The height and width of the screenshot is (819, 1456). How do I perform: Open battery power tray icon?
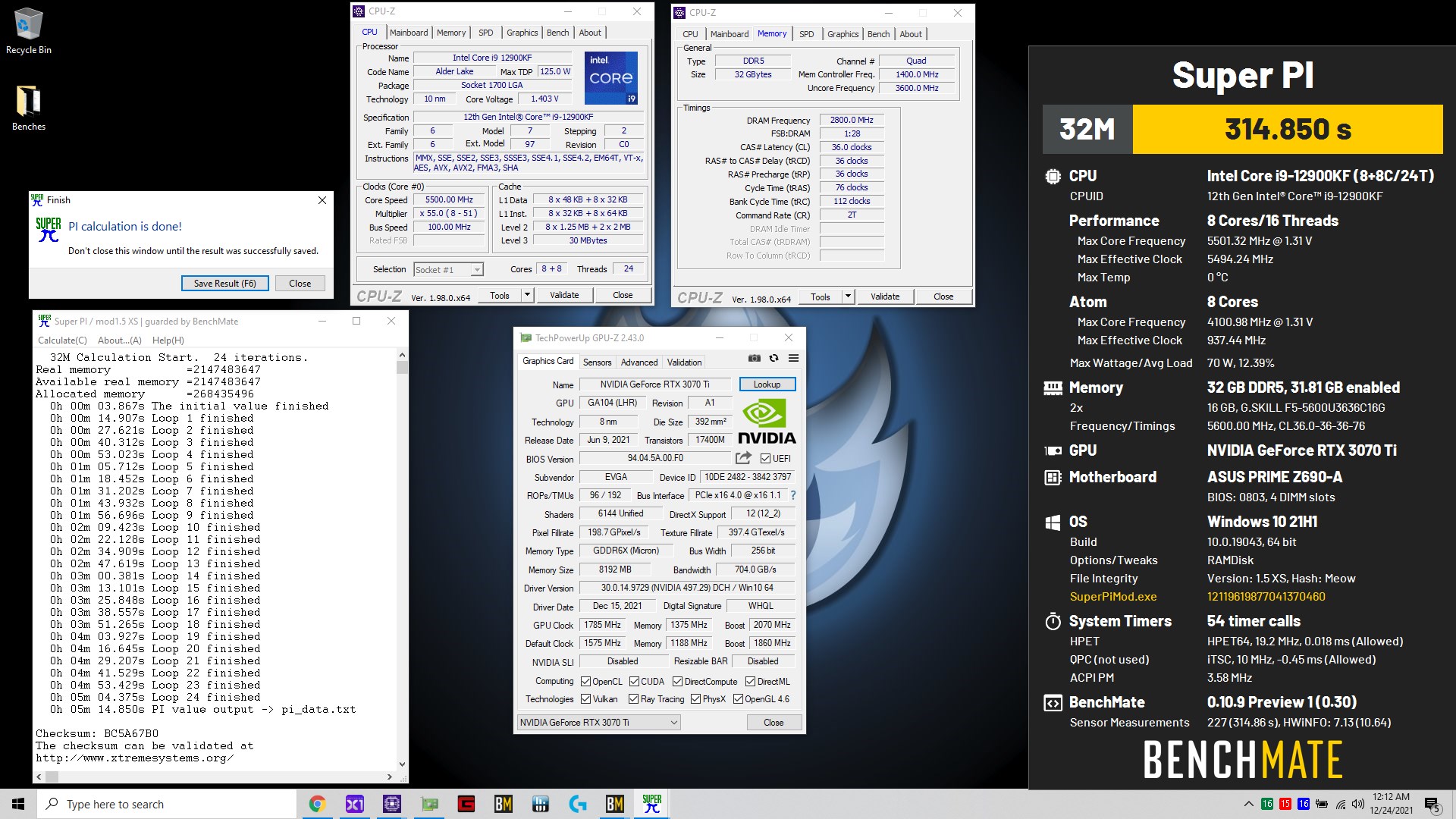(x=1322, y=804)
